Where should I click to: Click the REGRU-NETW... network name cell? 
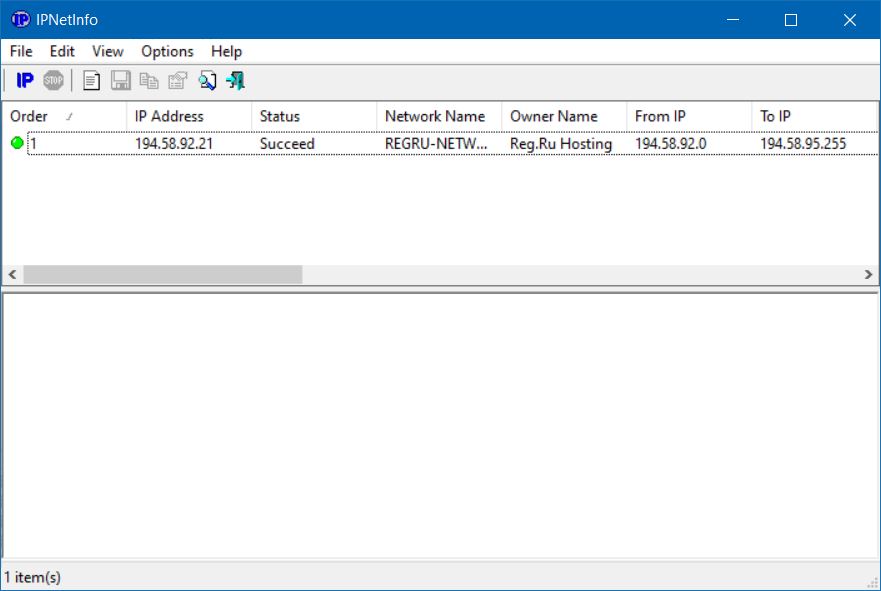point(435,144)
